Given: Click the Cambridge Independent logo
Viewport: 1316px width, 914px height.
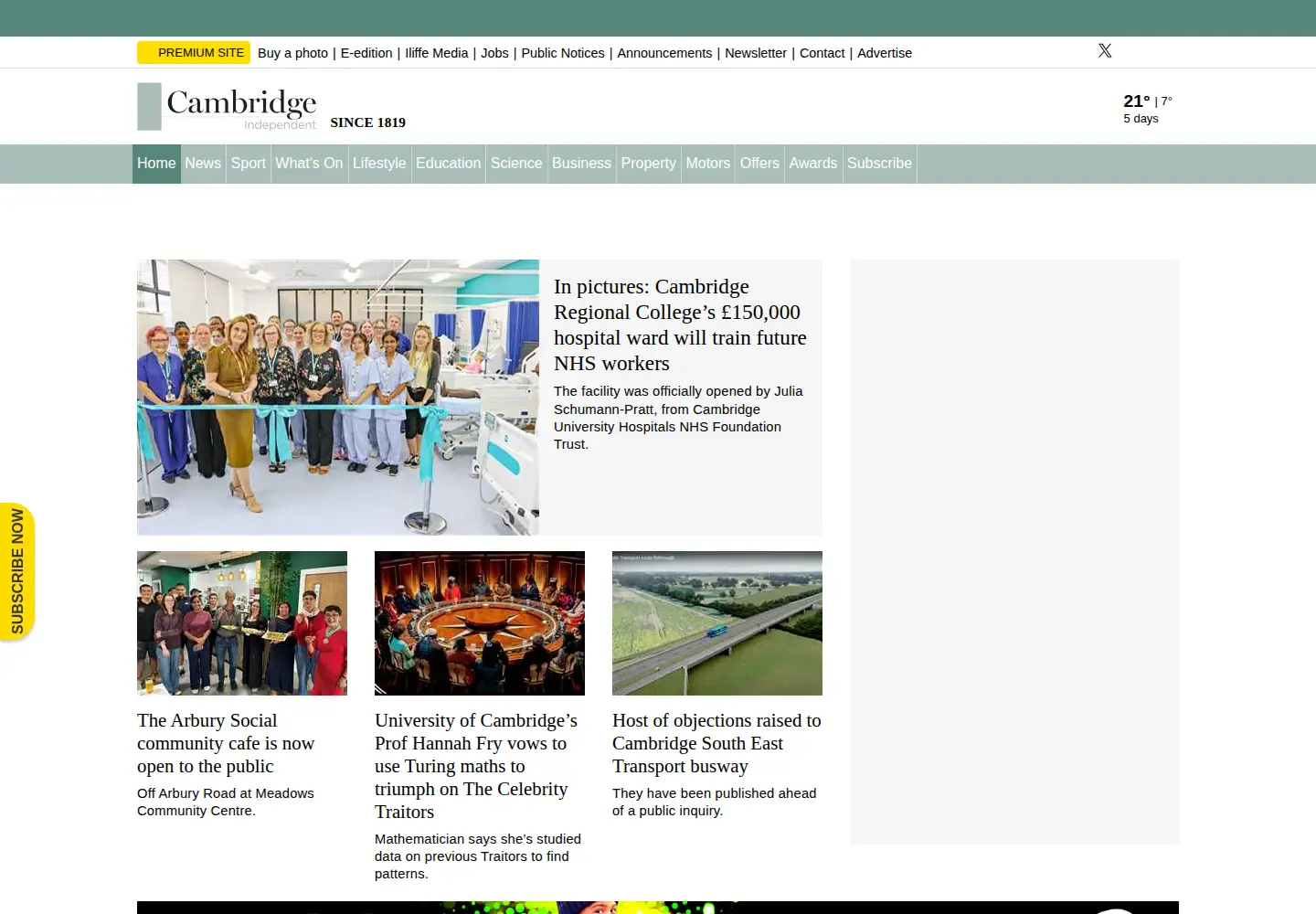Looking at the screenshot, I should point(227,107).
